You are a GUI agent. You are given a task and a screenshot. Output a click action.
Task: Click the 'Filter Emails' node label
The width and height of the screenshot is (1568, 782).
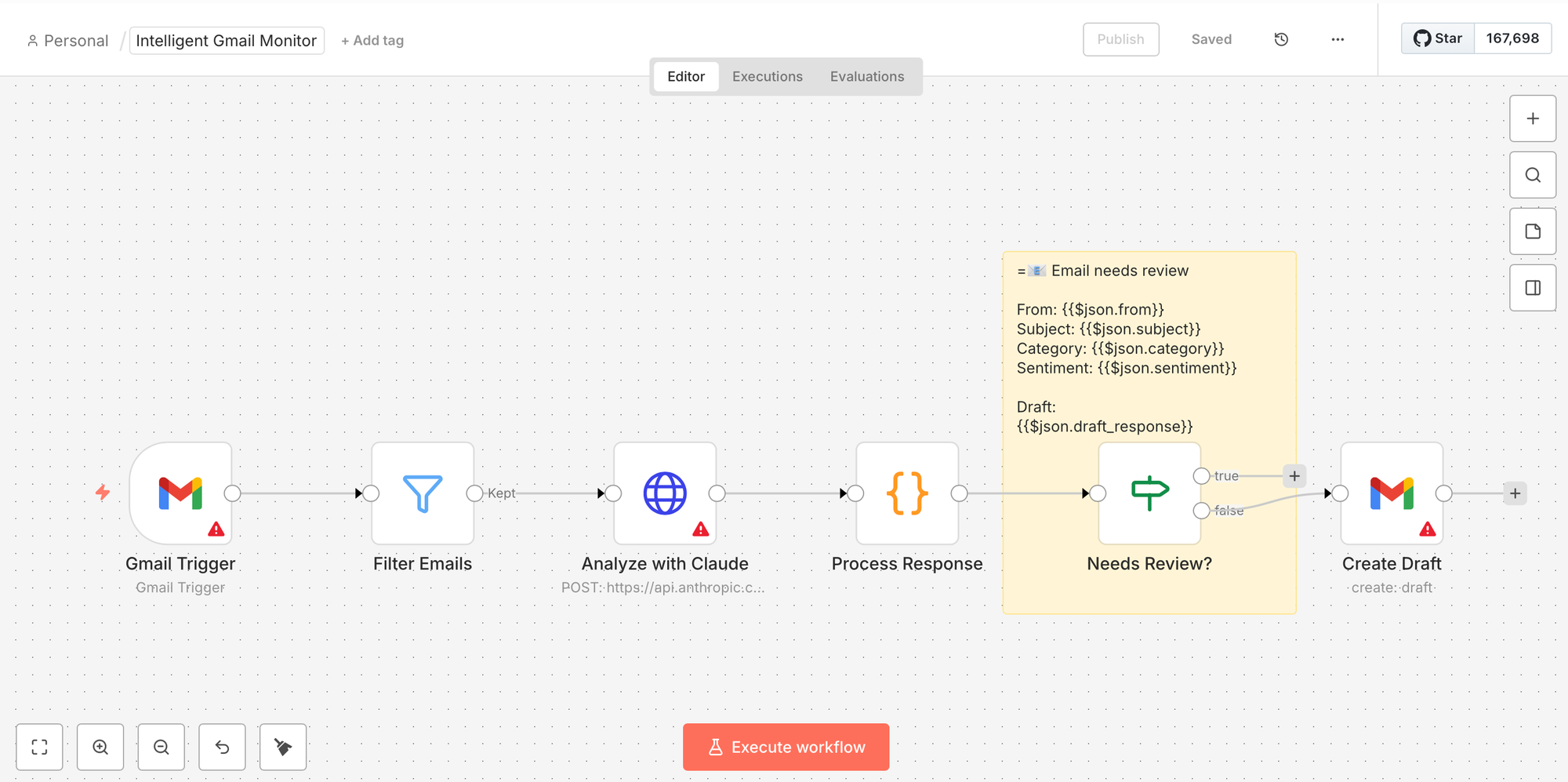(x=423, y=564)
